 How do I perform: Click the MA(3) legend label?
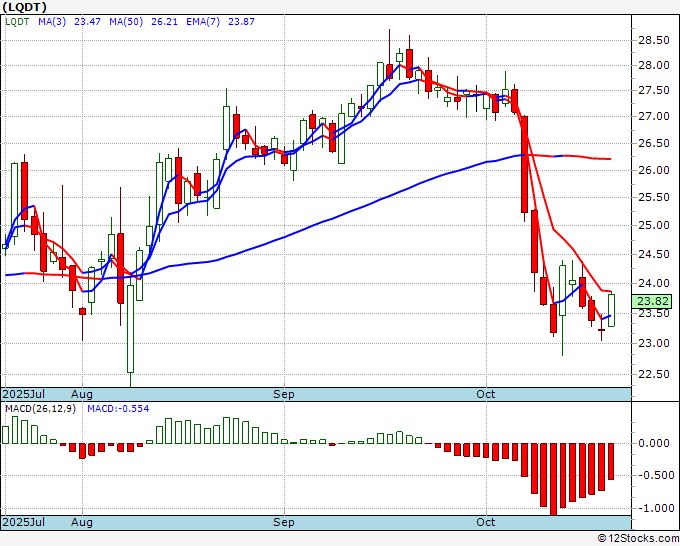pos(52,22)
